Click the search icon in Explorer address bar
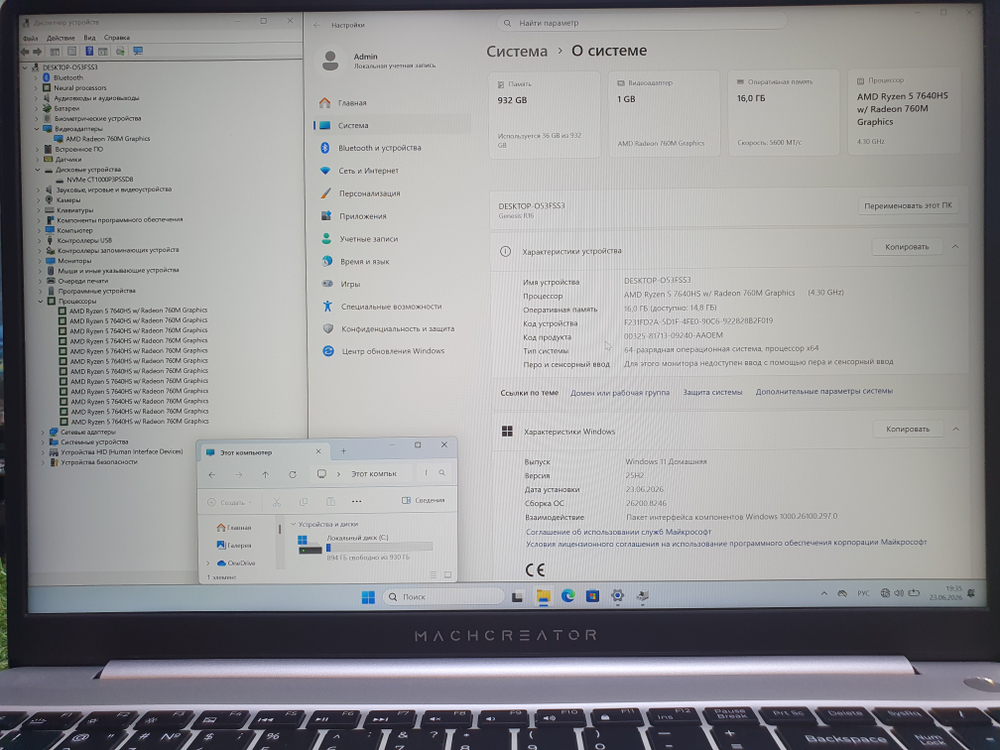Screen dimensions: 1000x750 (441, 473)
